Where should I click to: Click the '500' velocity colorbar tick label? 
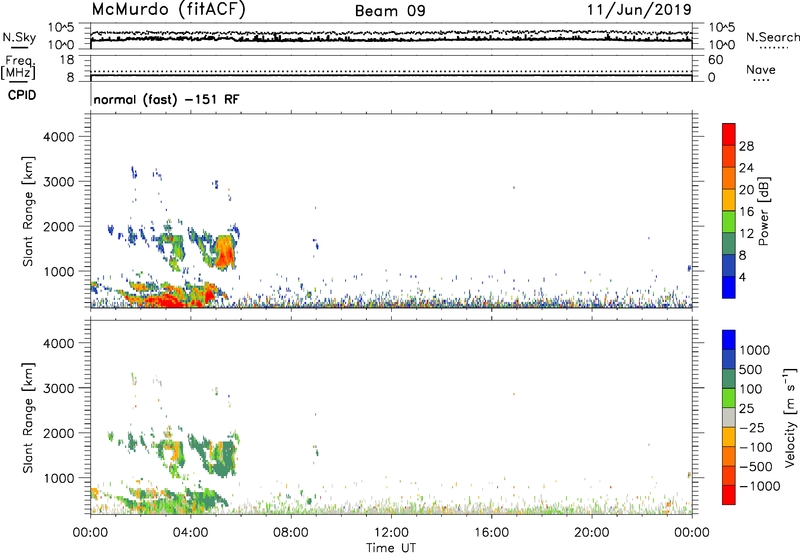pos(751,369)
